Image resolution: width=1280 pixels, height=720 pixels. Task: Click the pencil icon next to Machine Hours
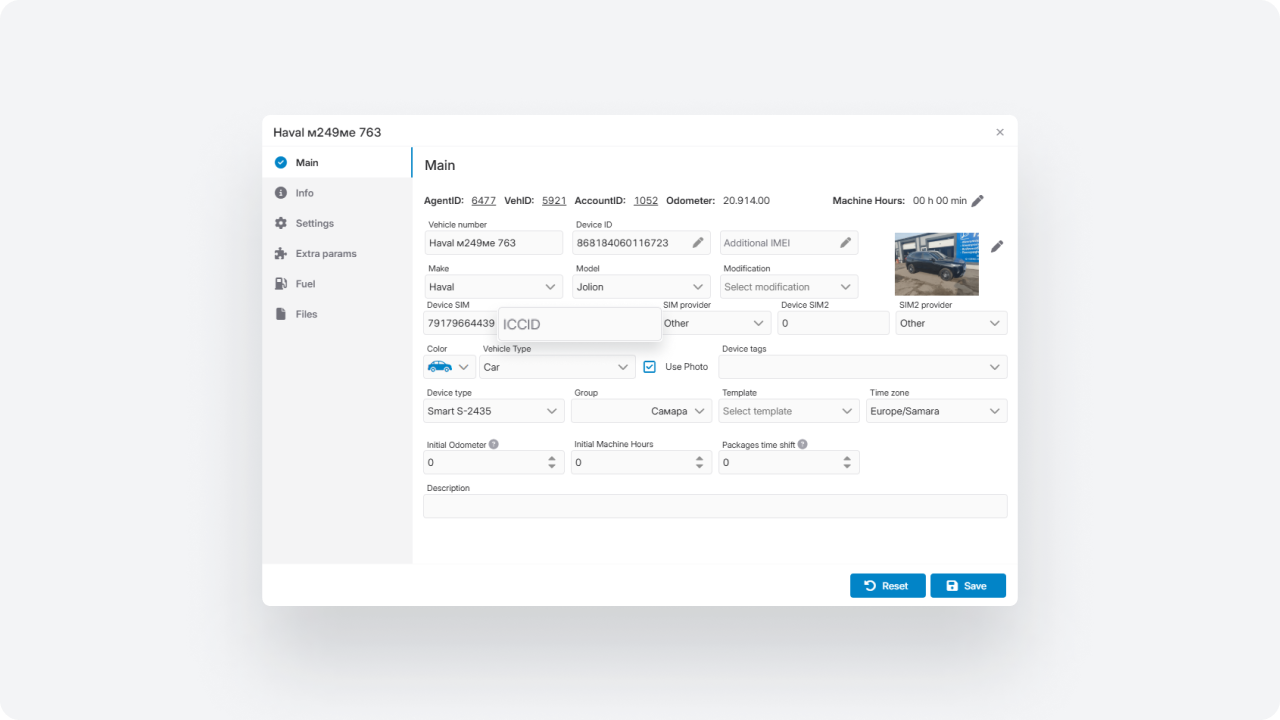click(977, 201)
